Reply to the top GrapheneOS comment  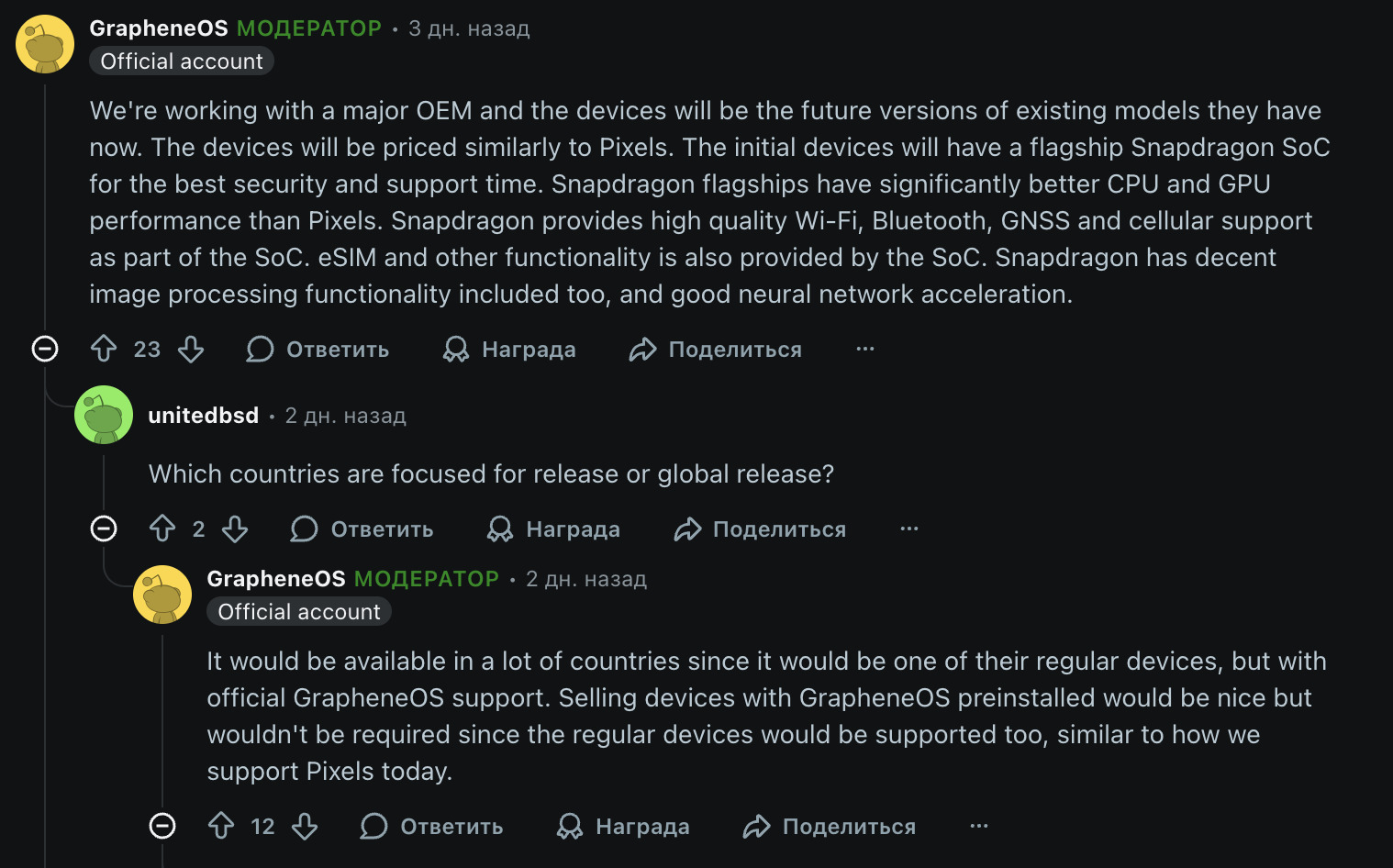point(318,349)
